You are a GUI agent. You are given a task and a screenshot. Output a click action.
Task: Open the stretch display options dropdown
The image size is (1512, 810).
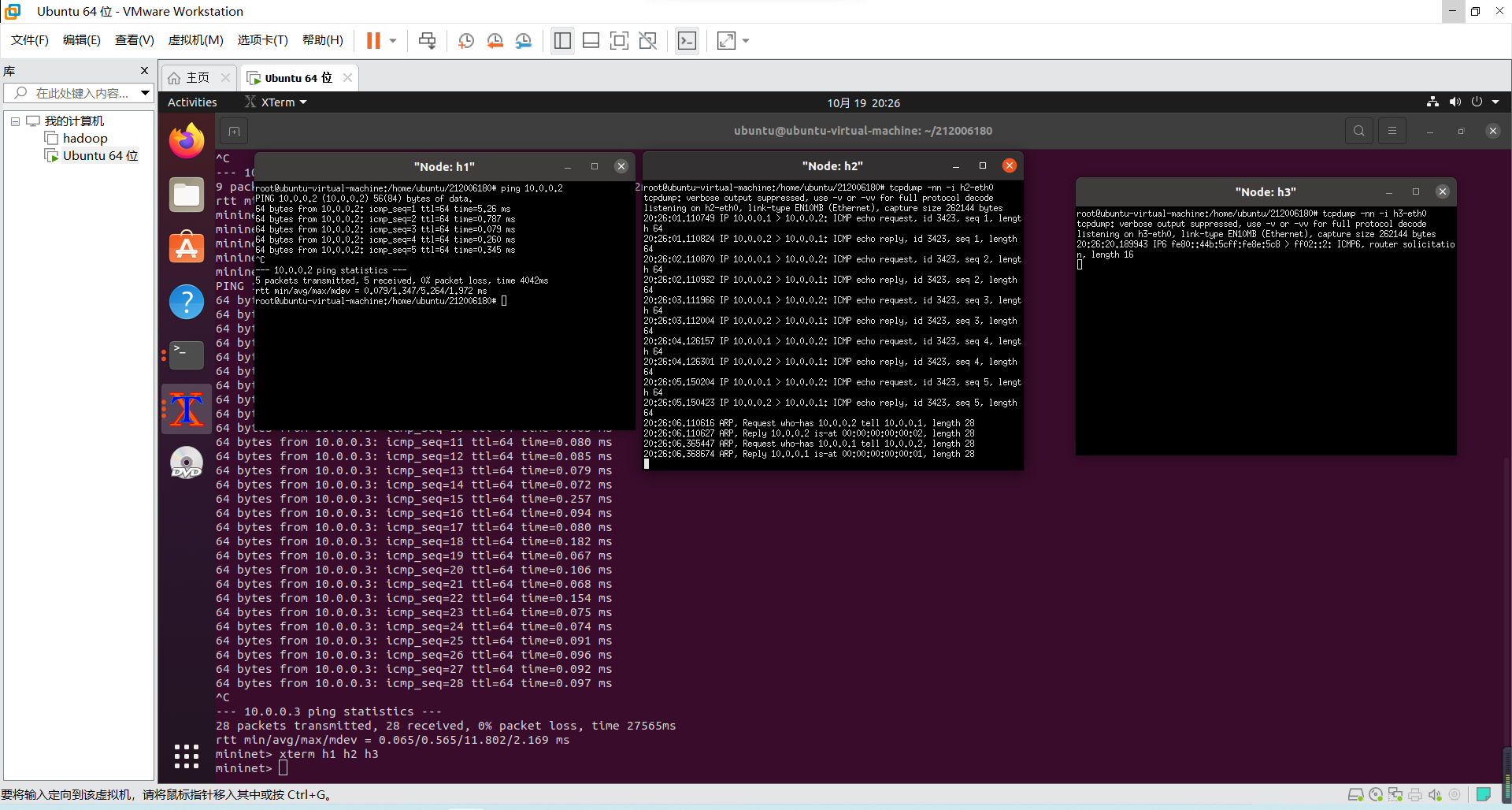coord(746,41)
